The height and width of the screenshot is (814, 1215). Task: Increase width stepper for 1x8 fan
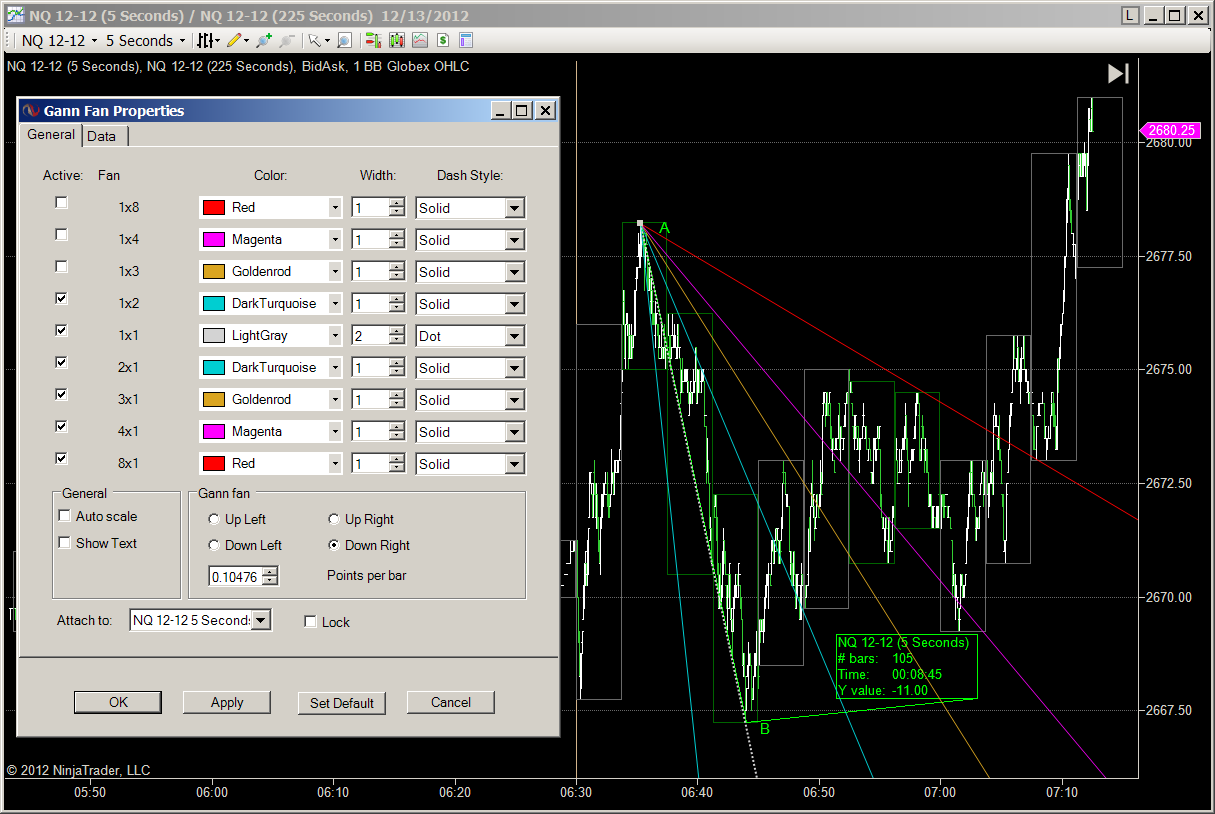coord(397,203)
